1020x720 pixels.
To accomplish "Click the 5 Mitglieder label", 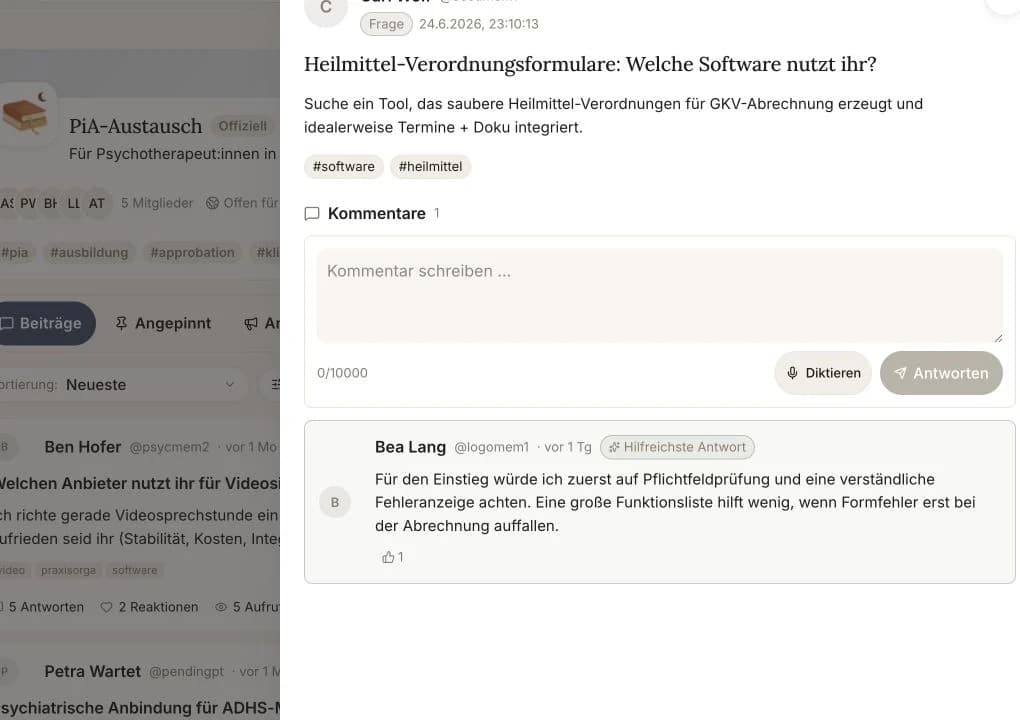I will click(157, 203).
